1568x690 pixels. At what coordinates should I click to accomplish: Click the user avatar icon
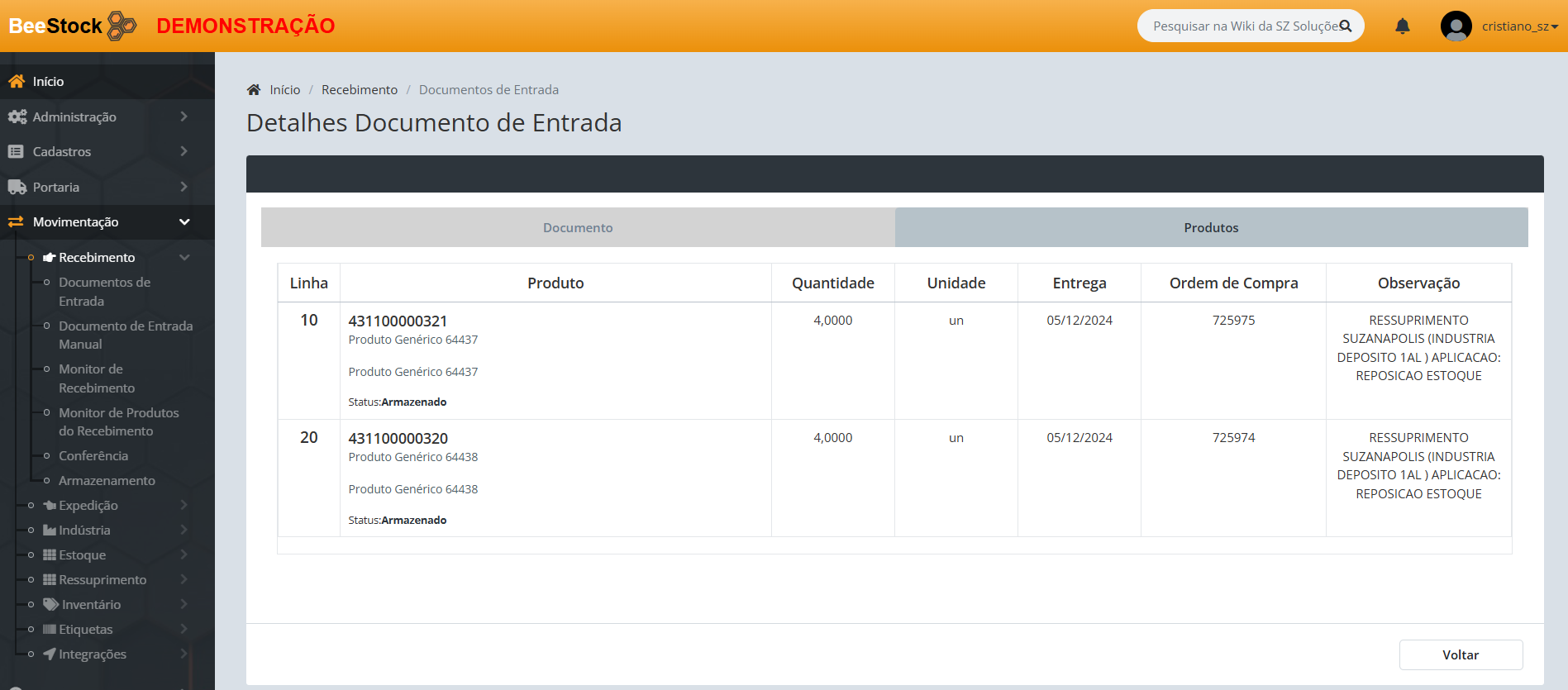pyautogui.click(x=1456, y=26)
